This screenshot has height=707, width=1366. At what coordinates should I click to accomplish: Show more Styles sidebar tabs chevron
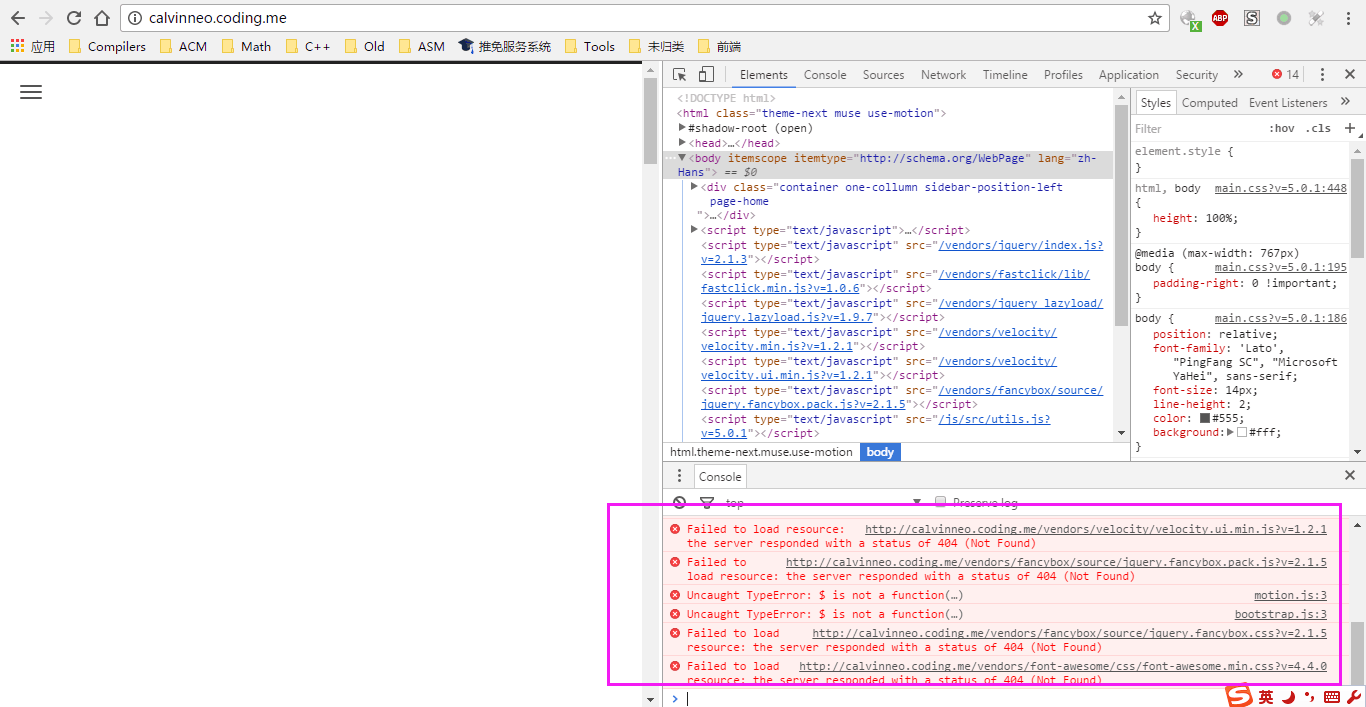point(1345,102)
